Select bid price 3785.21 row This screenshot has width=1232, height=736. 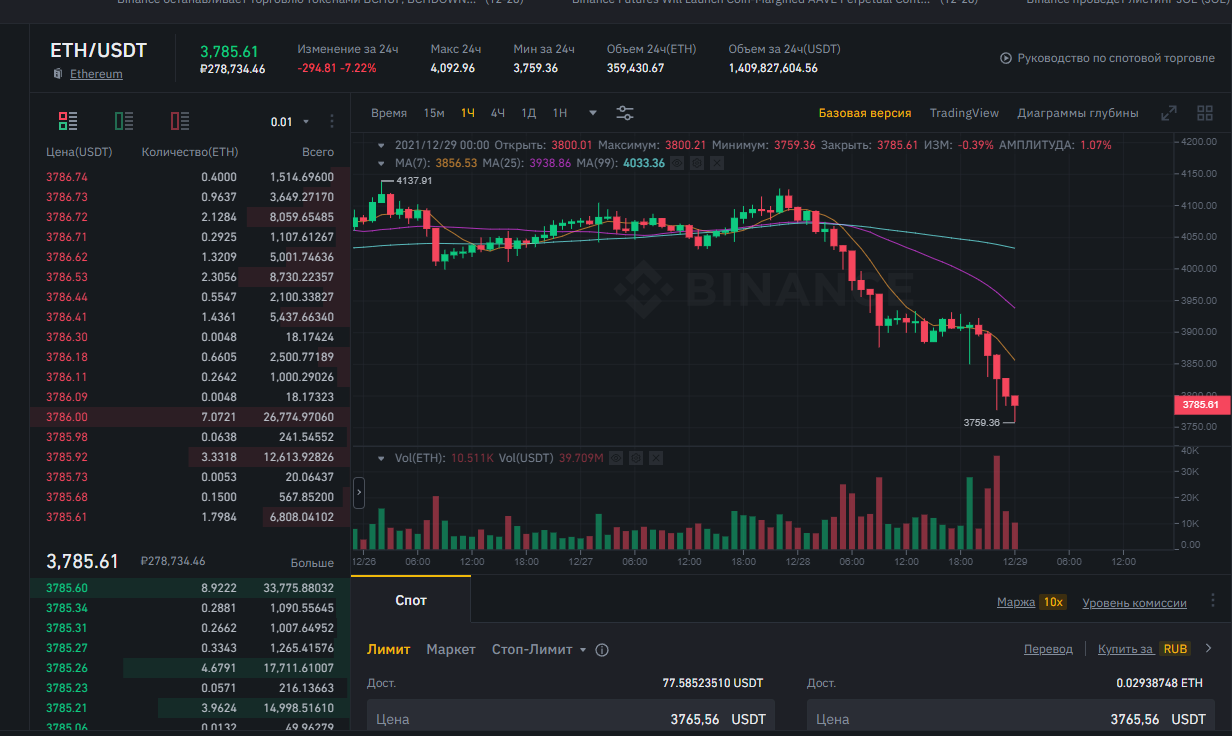190,708
